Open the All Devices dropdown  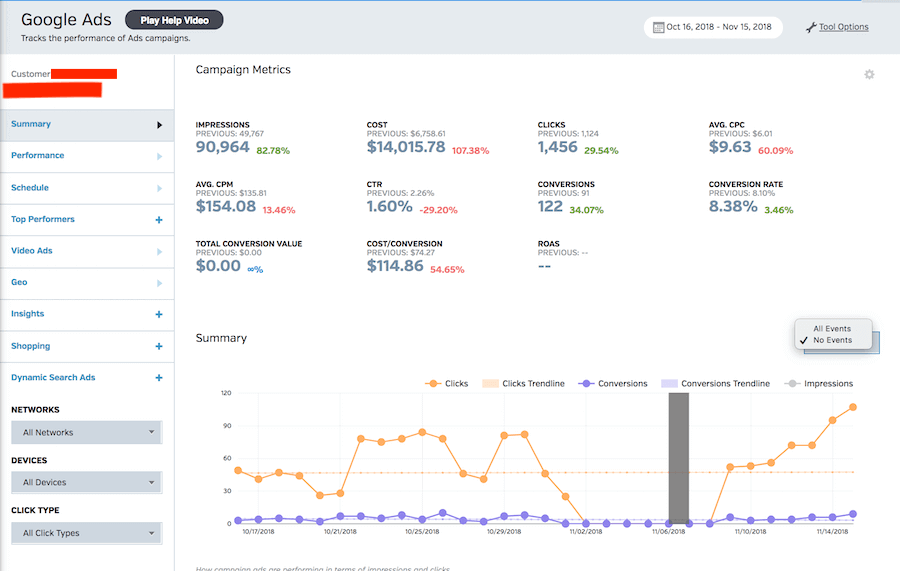(x=86, y=483)
